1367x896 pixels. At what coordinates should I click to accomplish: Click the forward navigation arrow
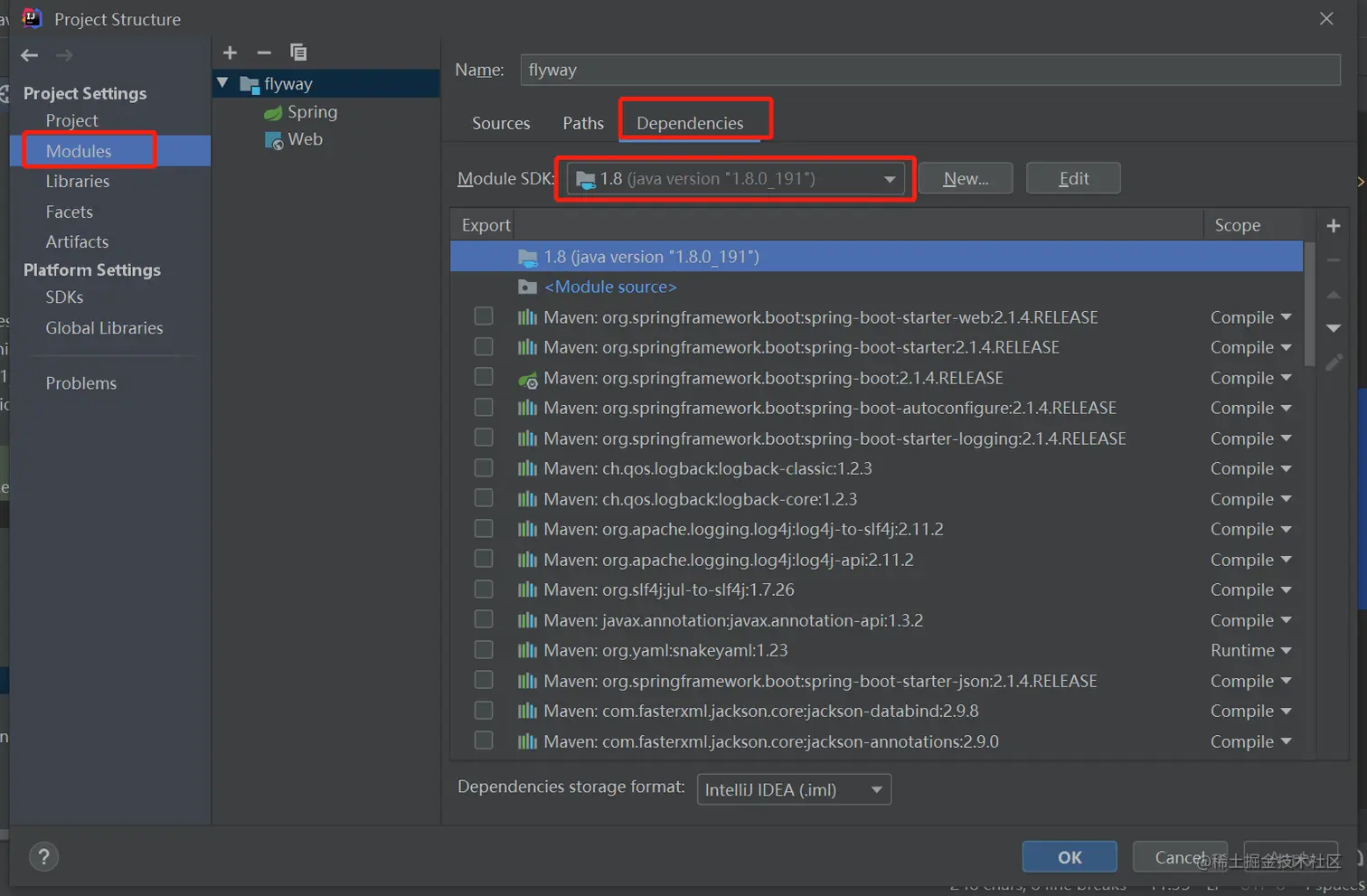(x=64, y=55)
